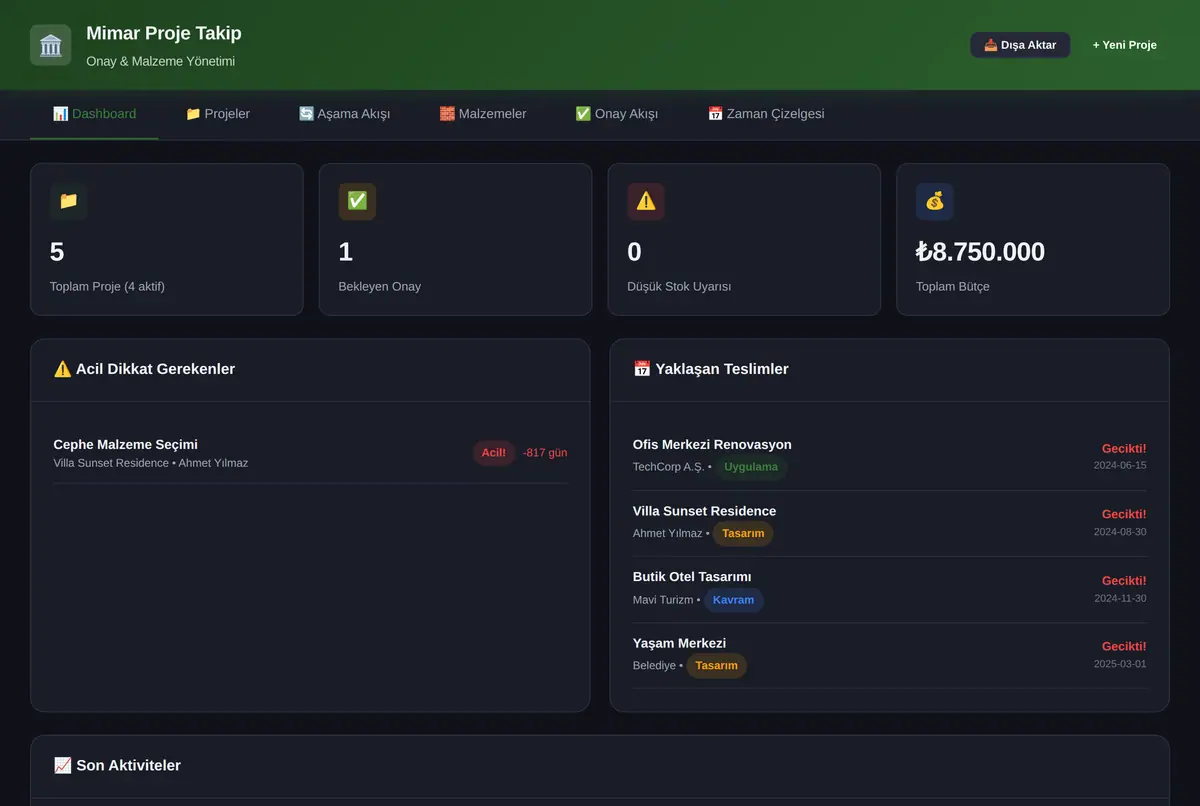The image size is (1200, 806).
Task: Click the Kavram stage badge
Action: (x=734, y=600)
